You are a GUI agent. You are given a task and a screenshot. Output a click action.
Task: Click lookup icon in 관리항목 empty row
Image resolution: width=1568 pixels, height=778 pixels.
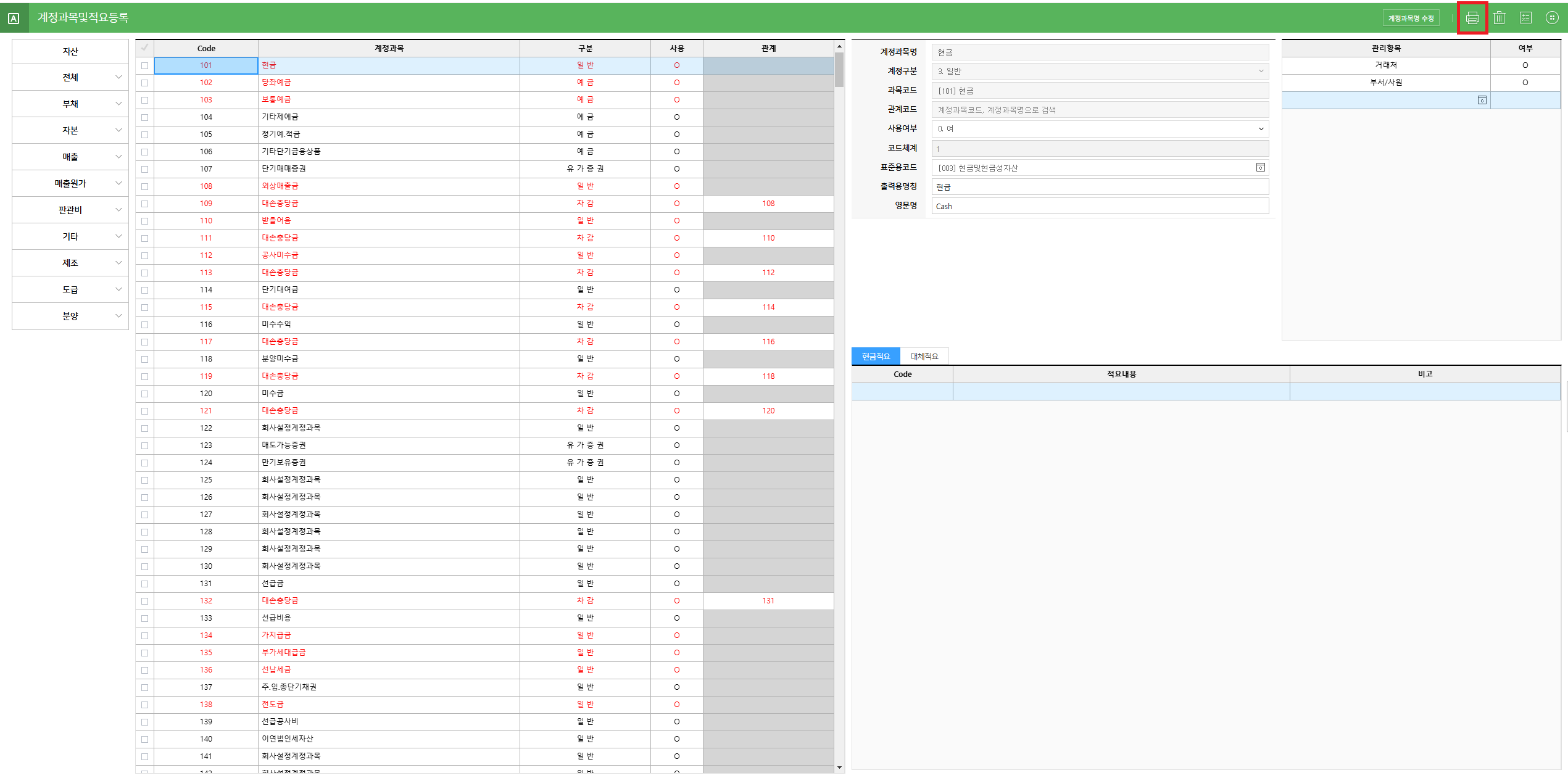tap(1482, 100)
